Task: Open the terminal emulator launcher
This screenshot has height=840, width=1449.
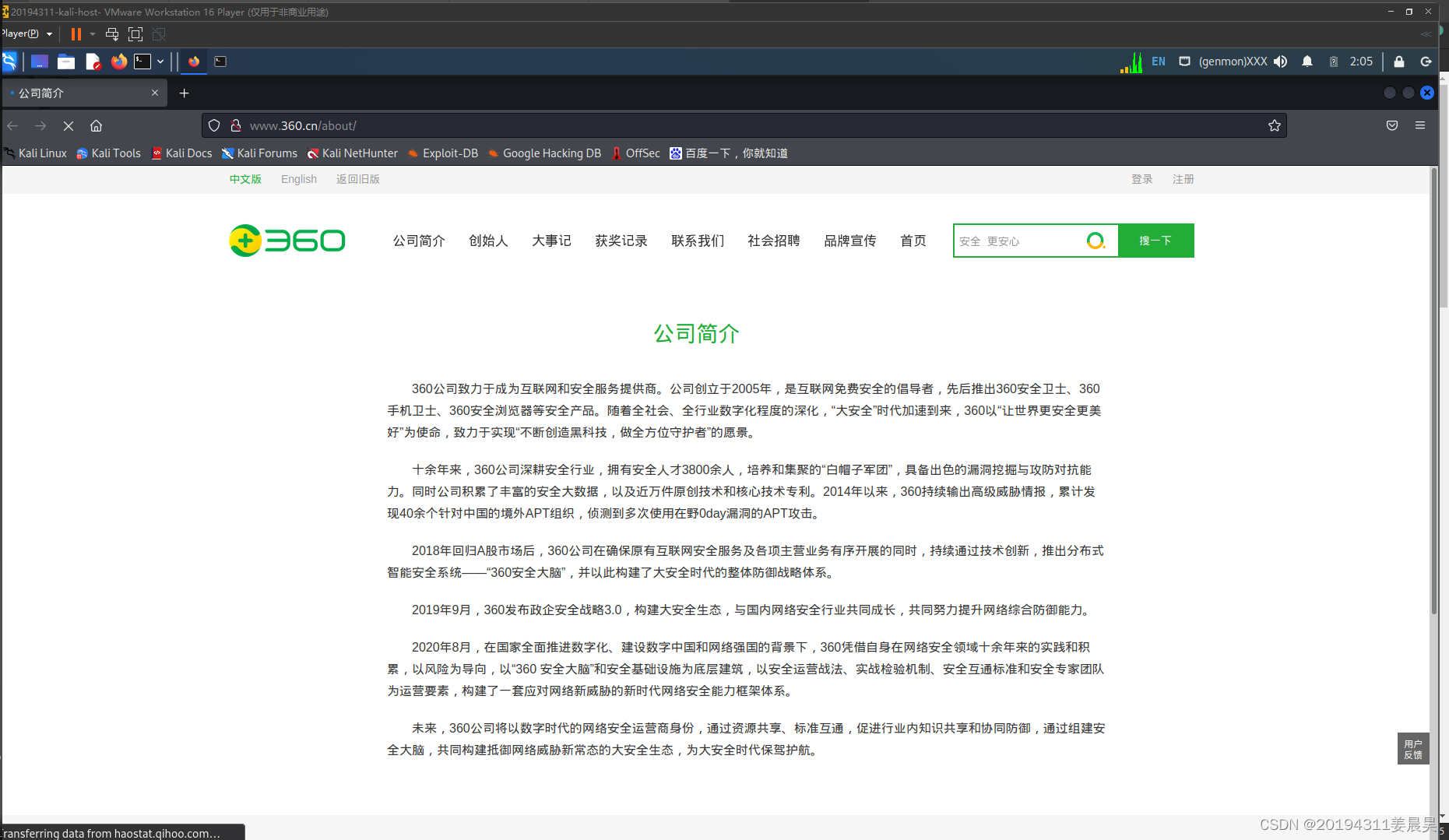Action: click(142, 62)
